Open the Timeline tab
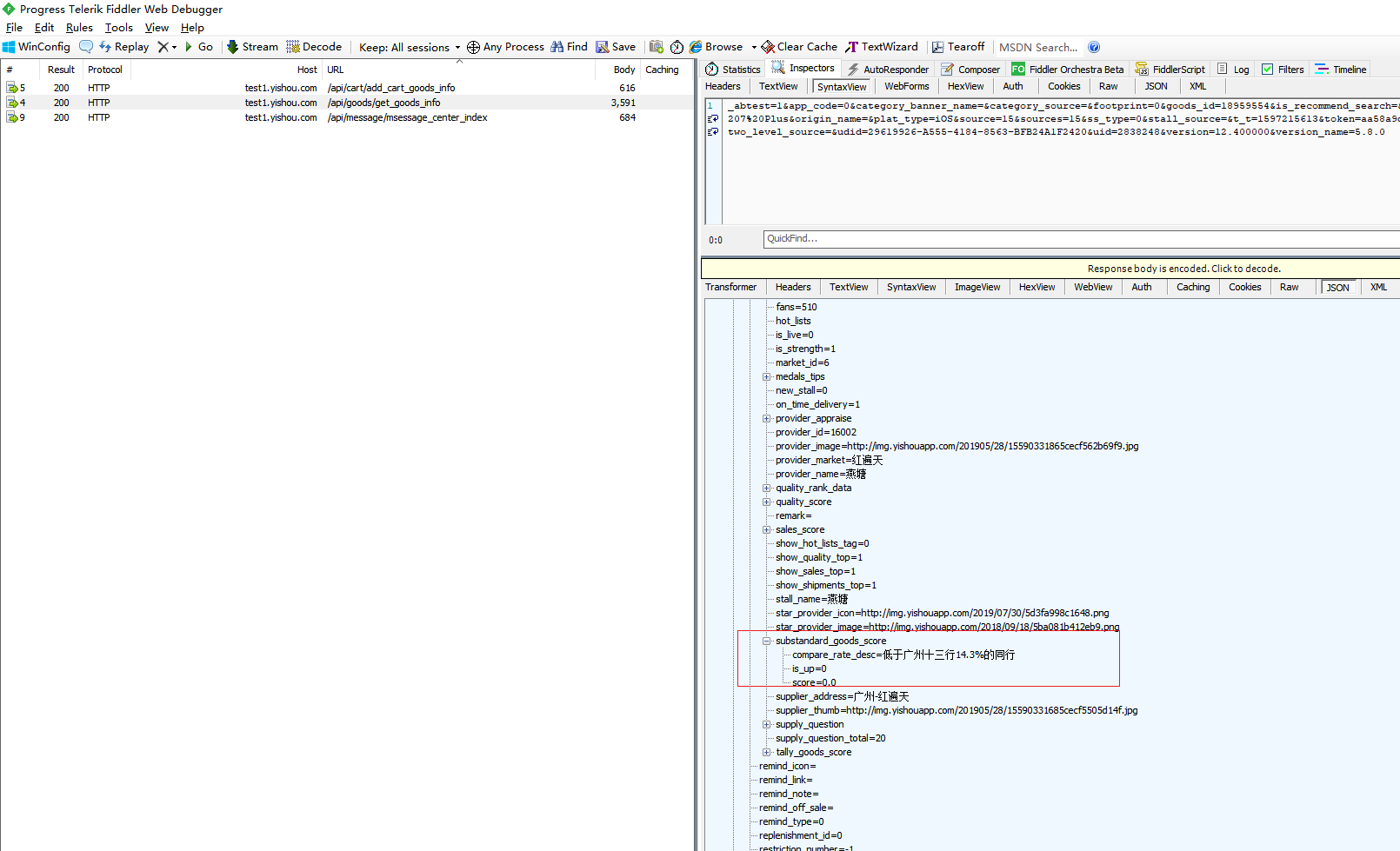Viewport: 1400px width, 851px height. [1341, 70]
